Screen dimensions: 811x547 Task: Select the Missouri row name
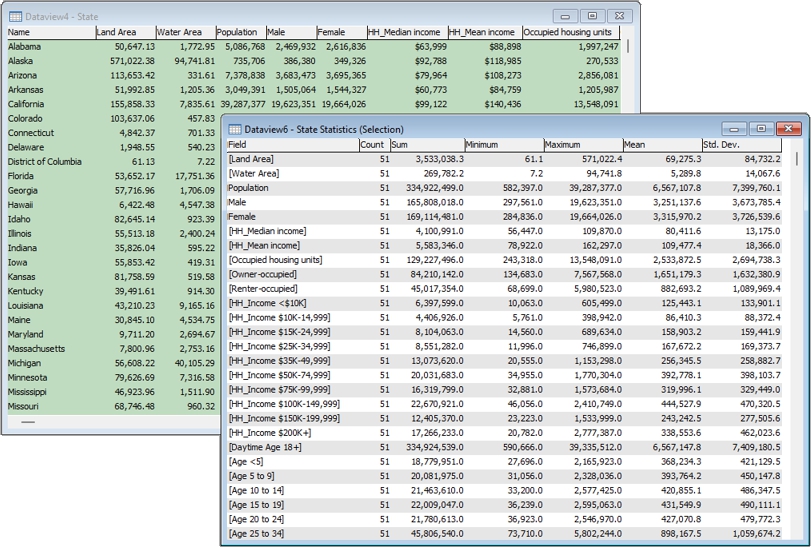(23, 406)
